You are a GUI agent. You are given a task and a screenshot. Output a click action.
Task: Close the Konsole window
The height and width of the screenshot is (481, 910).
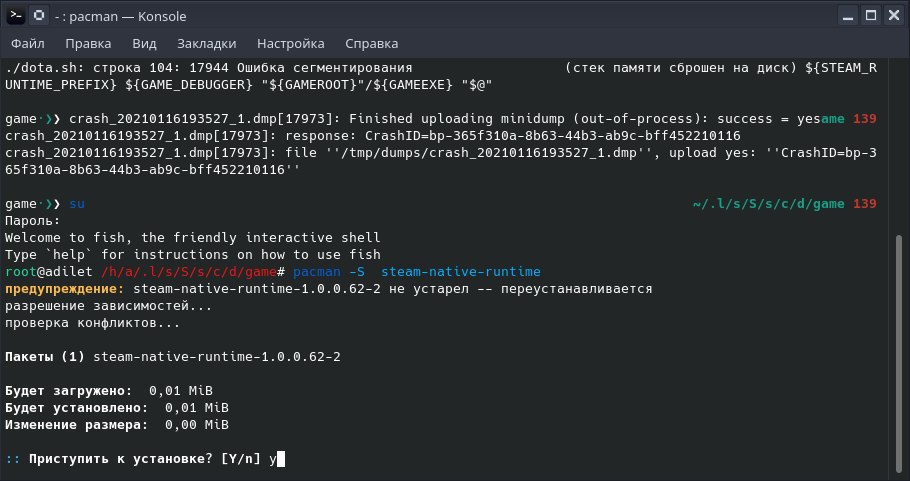pyautogui.click(x=894, y=16)
